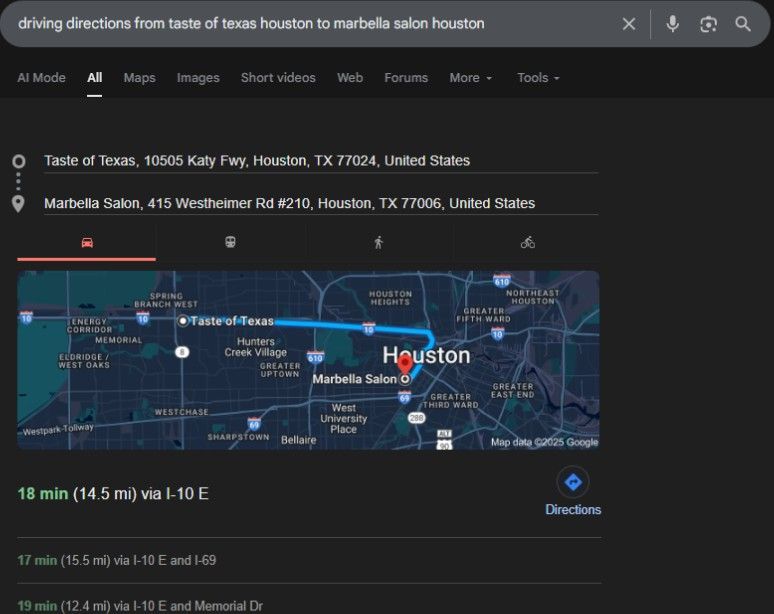Click origin circle icon beside Taste of Texas
This screenshot has width=774, height=614.
tap(19, 161)
